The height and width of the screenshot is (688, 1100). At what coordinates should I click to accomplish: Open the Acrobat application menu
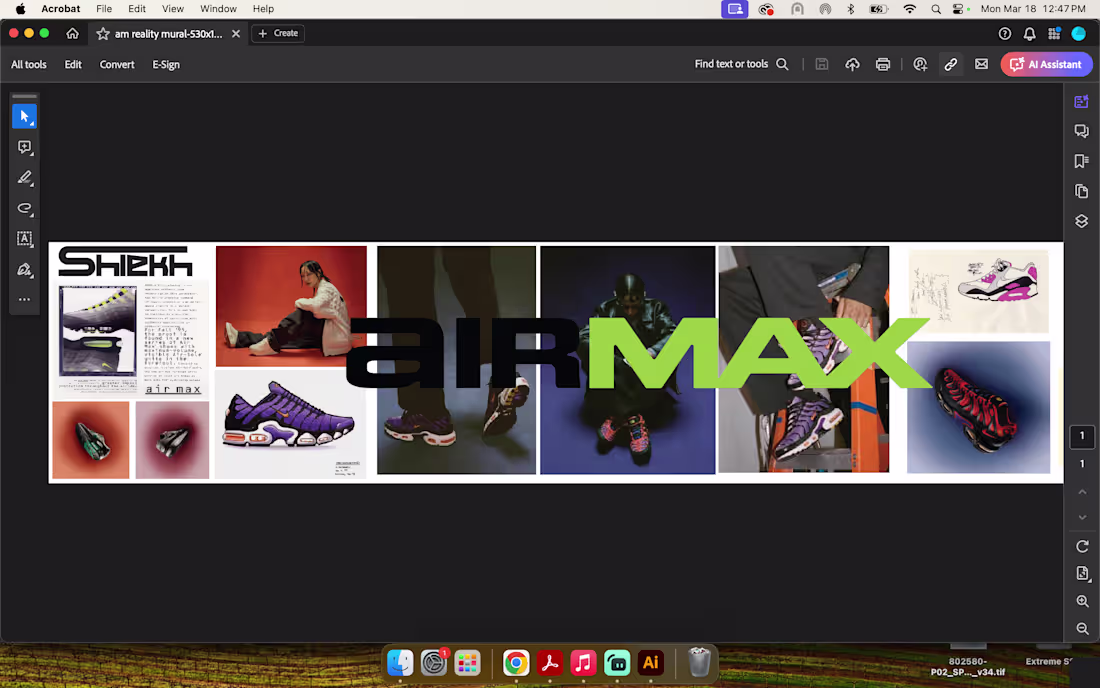pos(60,8)
